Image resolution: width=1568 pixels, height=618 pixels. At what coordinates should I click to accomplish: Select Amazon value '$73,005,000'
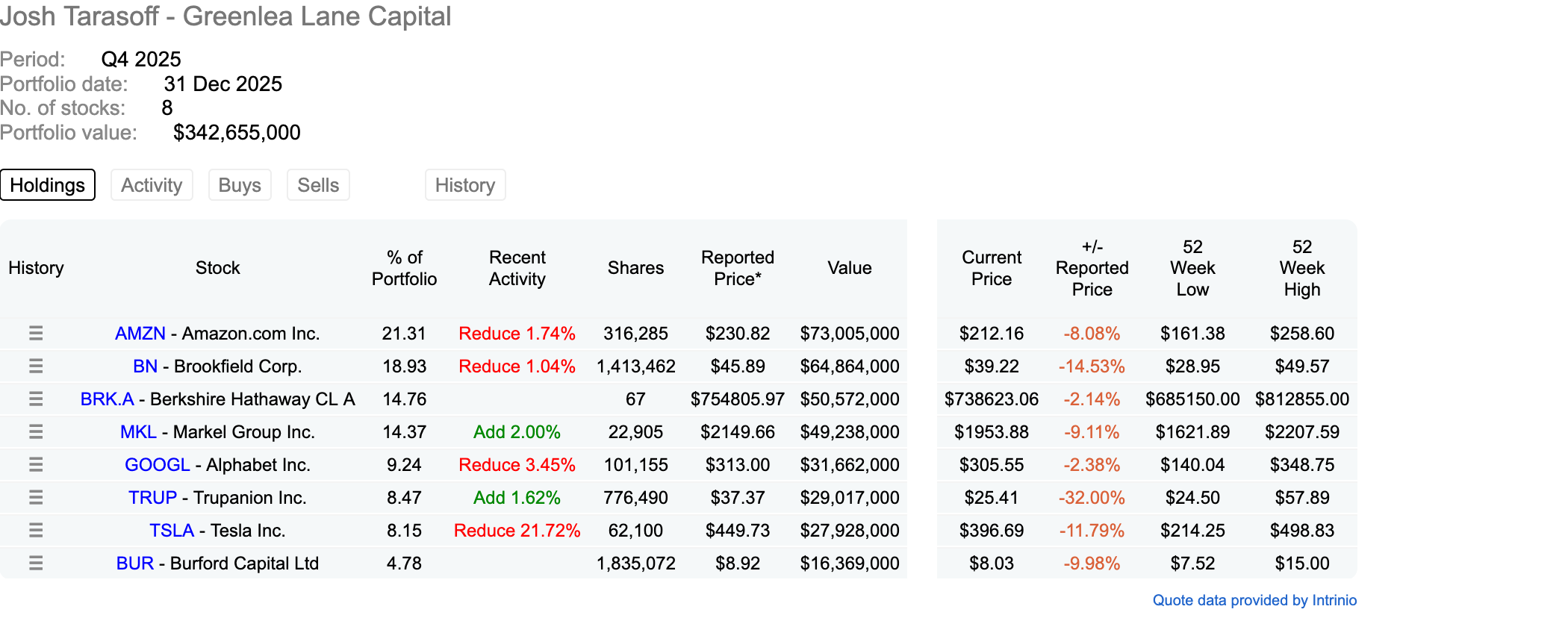click(x=850, y=334)
